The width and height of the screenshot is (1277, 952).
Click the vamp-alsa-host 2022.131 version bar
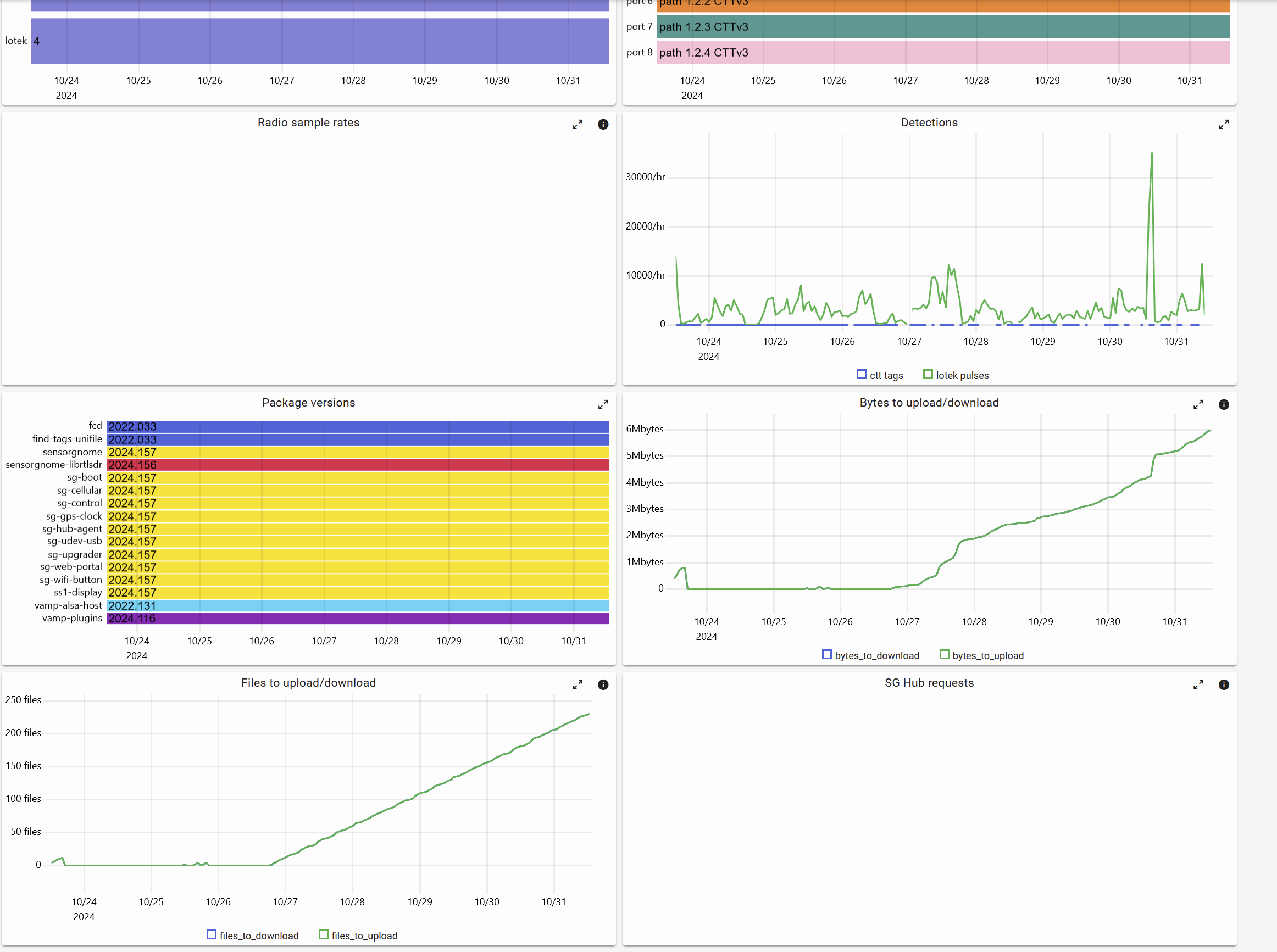357,606
